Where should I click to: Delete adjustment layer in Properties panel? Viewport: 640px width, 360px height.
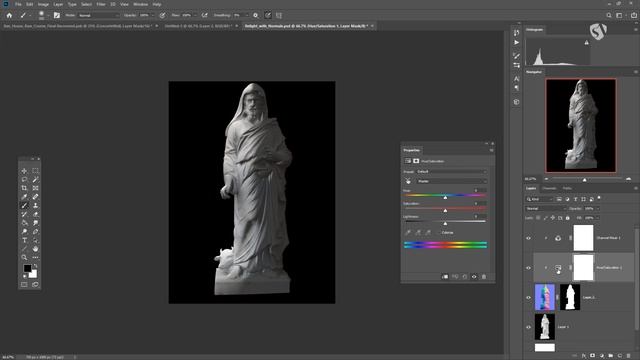(x=484, y=277)
